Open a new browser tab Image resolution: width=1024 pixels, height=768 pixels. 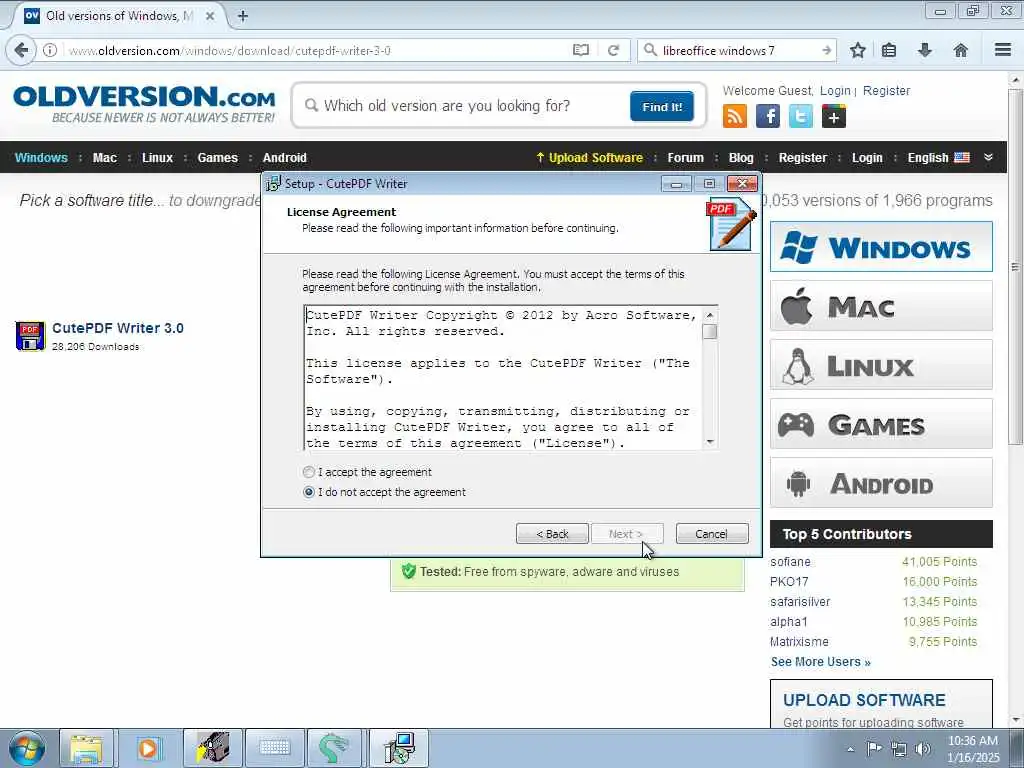pos(242,16)
